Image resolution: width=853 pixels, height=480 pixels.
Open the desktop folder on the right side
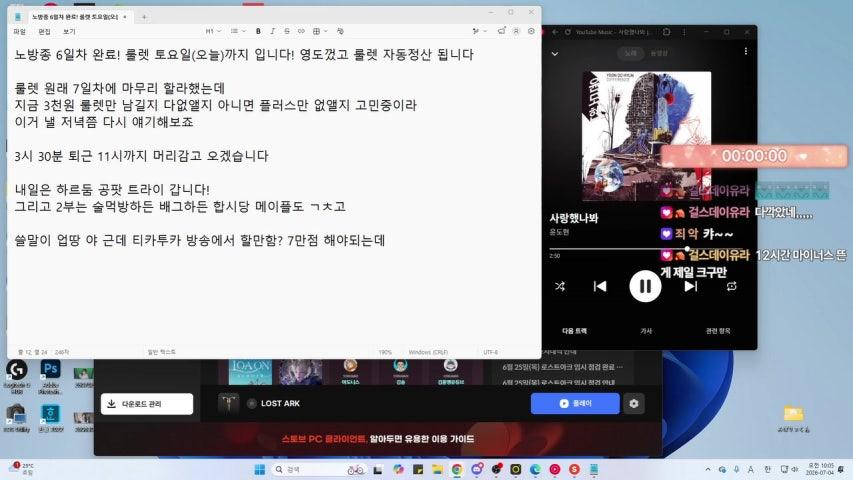tap(793, 418)
